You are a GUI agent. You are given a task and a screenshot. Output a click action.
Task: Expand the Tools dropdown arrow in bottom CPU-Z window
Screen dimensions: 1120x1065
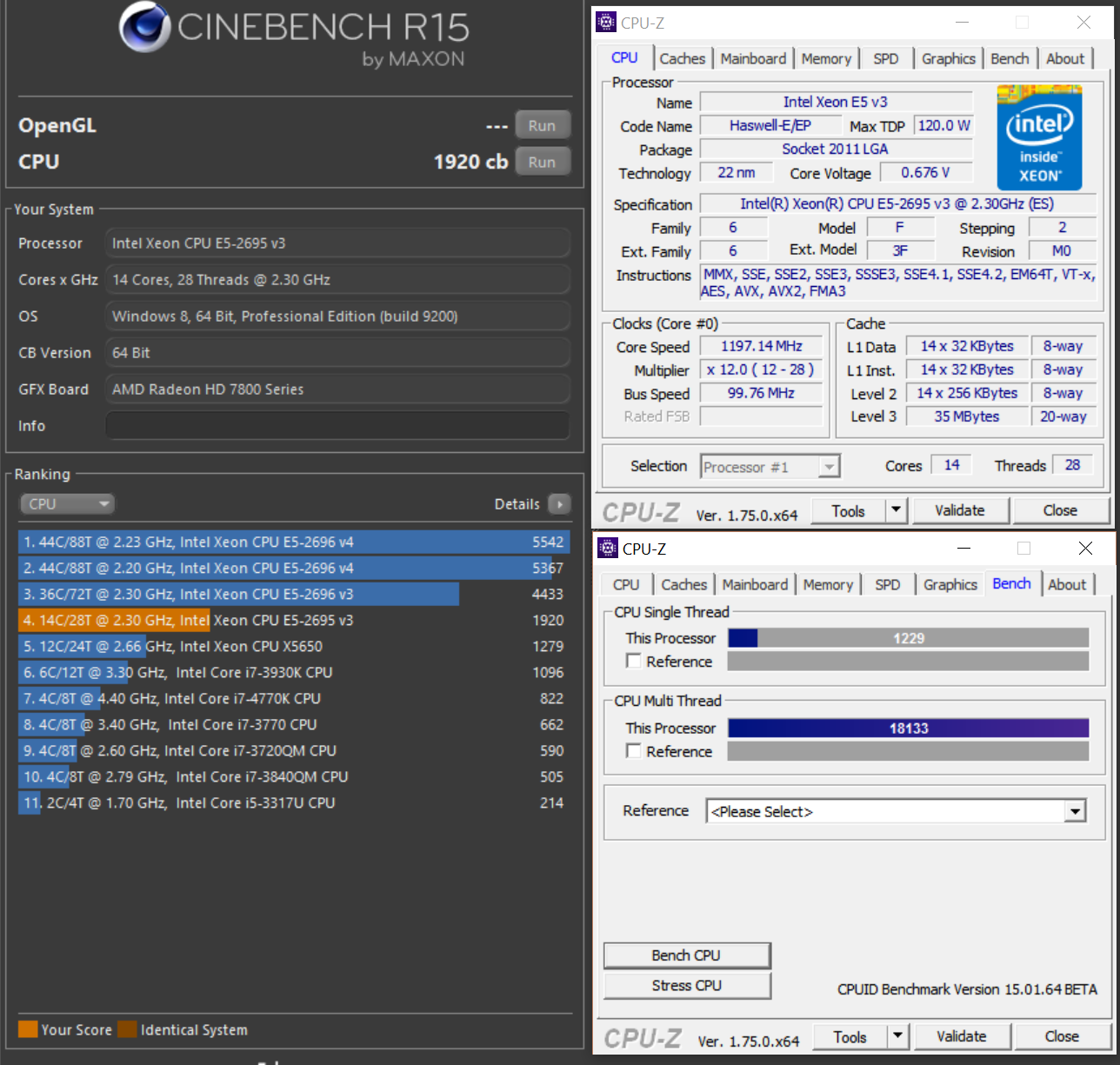(897, 1036)
